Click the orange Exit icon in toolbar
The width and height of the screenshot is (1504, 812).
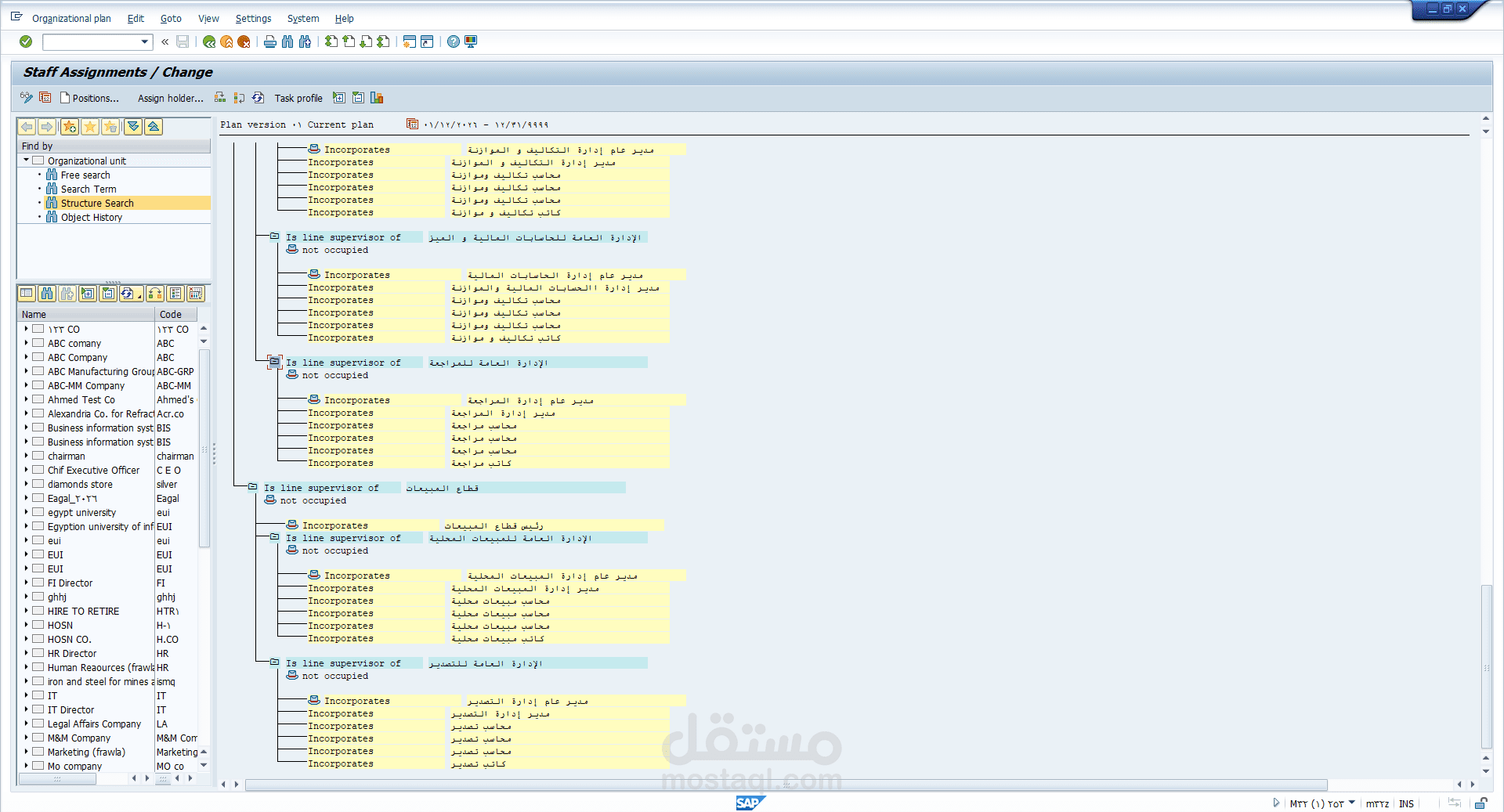(226, 42)
